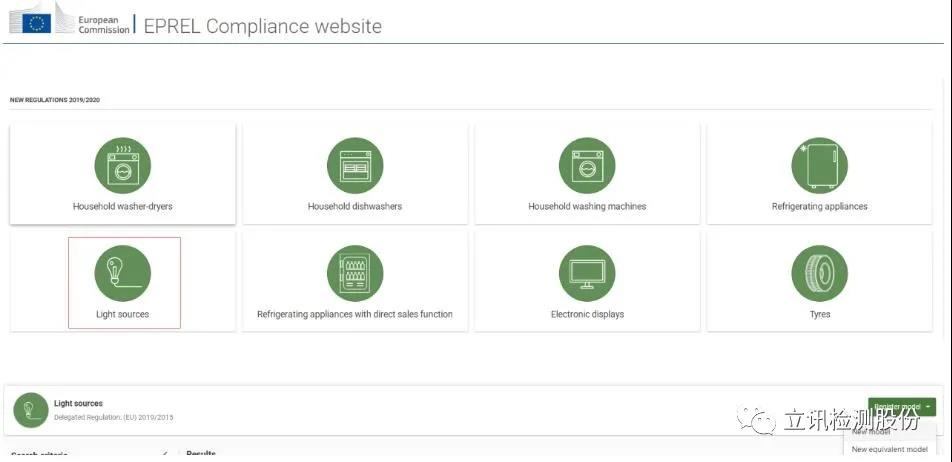Click the 'Light sources' card label

(123, 314)
